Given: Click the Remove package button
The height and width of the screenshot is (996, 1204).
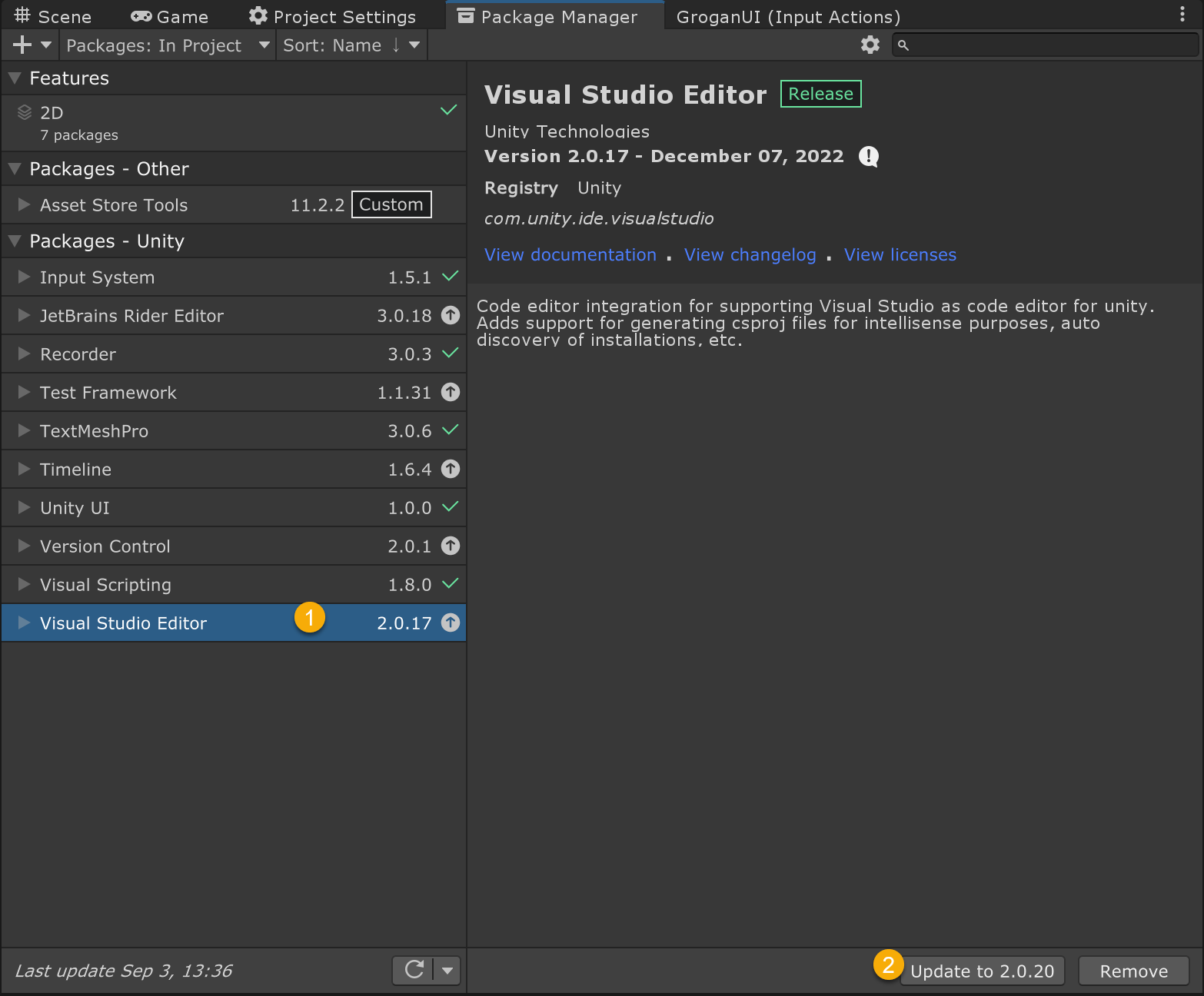Looking at the screenshot, I should pyautogui.click(x=1134, y=971).
